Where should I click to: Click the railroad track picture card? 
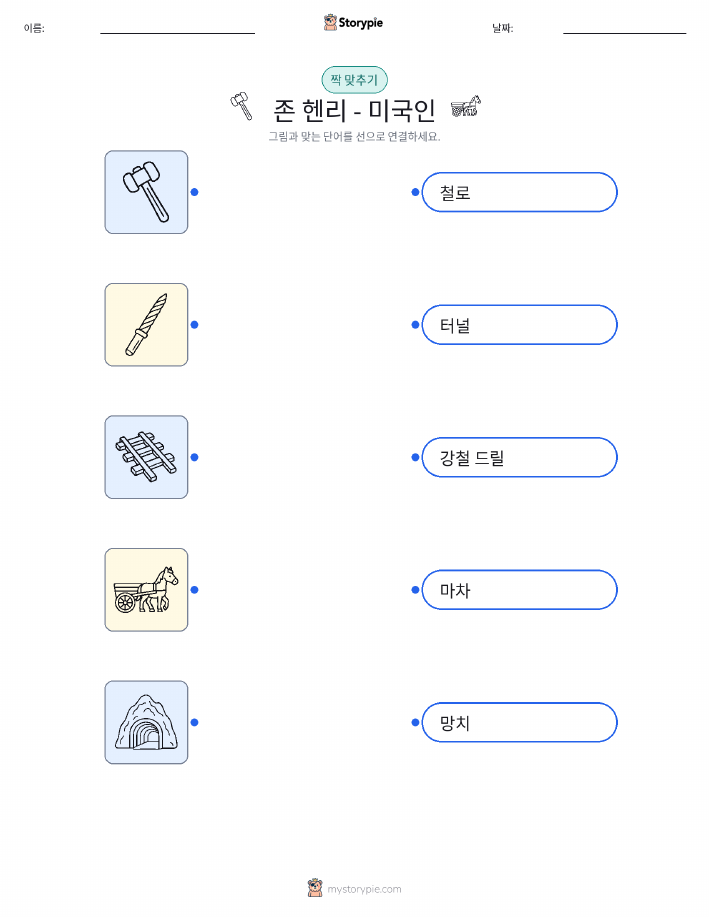coord(146,457)
